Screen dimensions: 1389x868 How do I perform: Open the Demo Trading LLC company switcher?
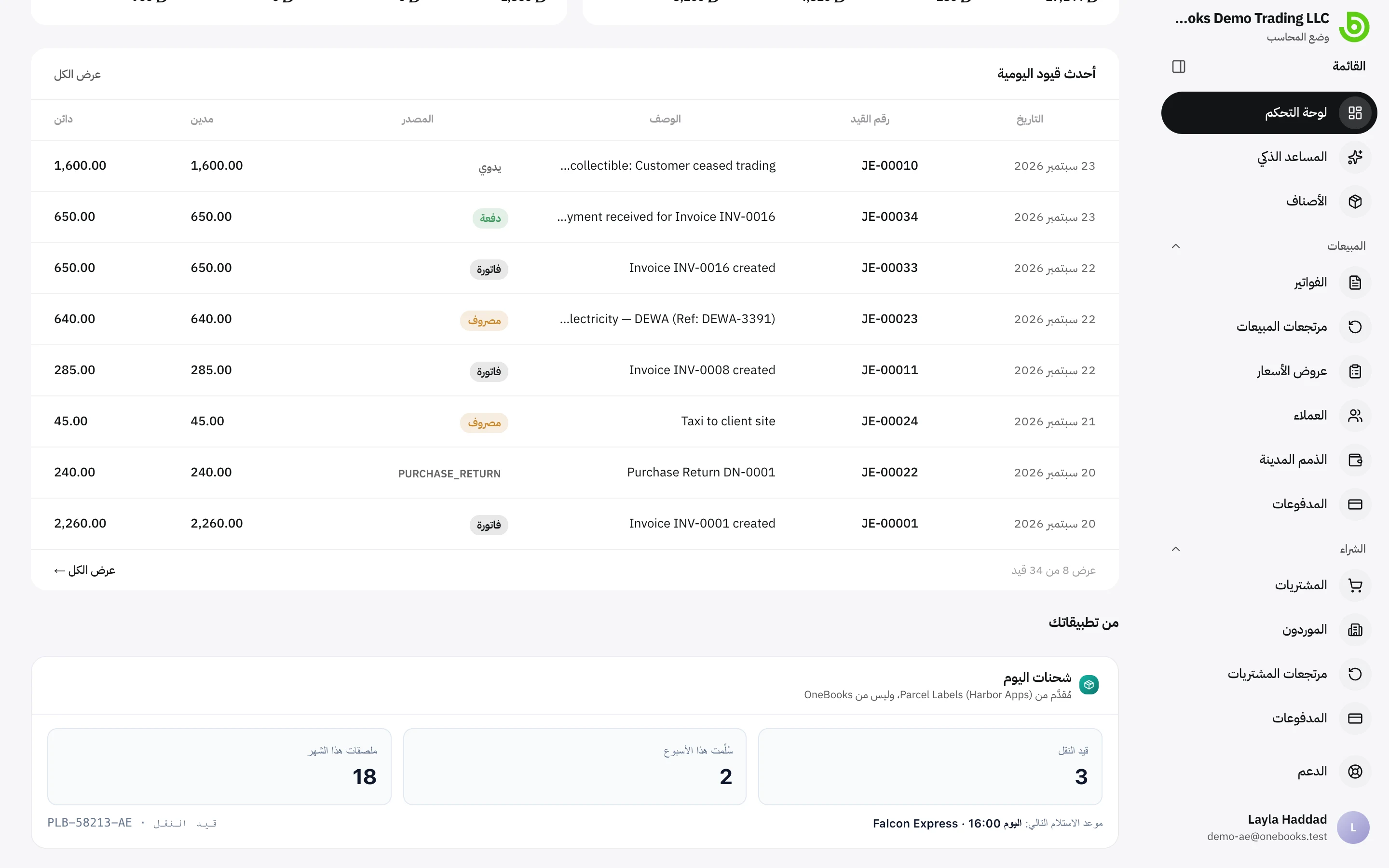tap(1271, 27)
